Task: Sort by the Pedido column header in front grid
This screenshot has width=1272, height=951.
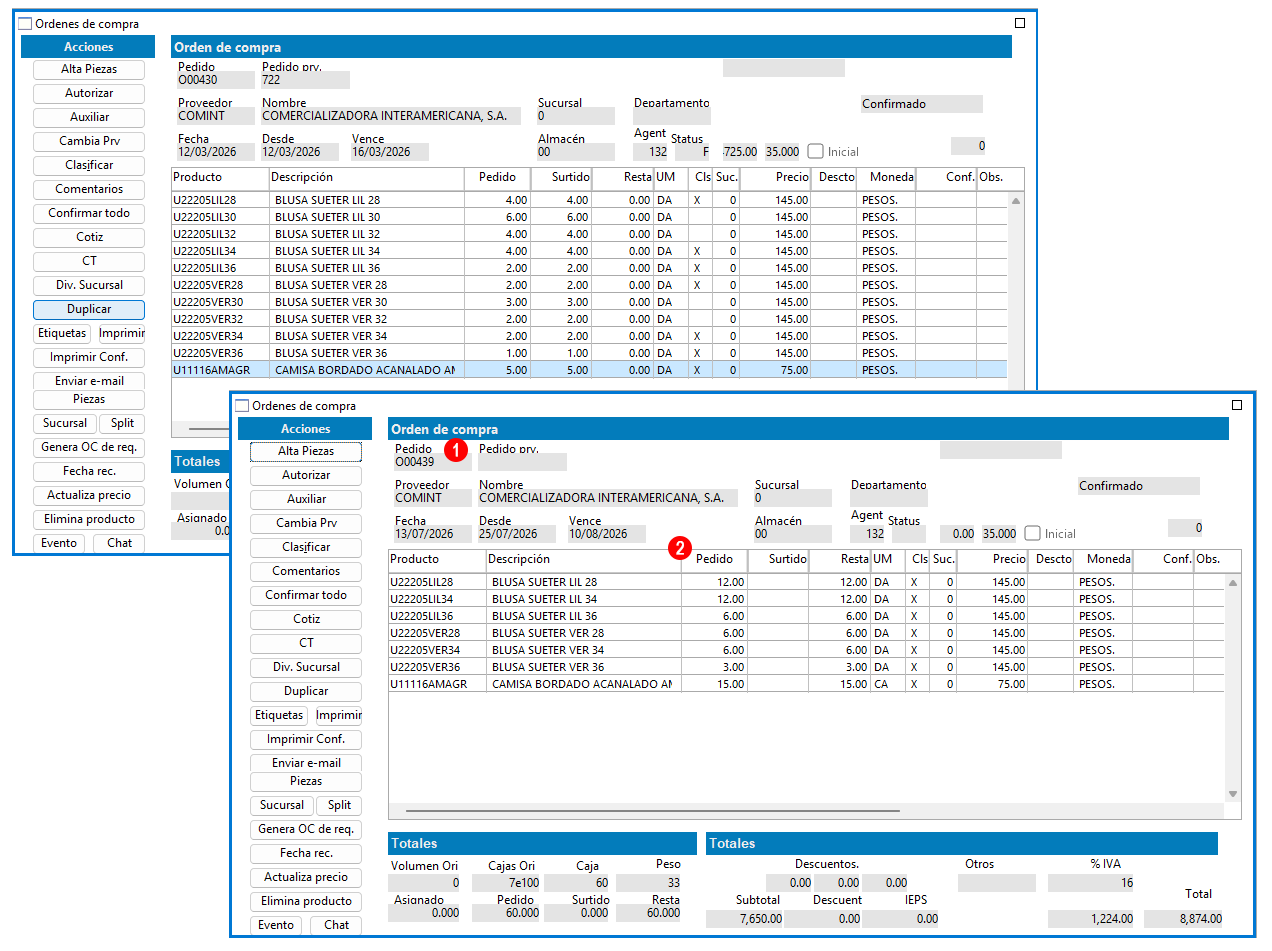Action: (x=714, y=560)
